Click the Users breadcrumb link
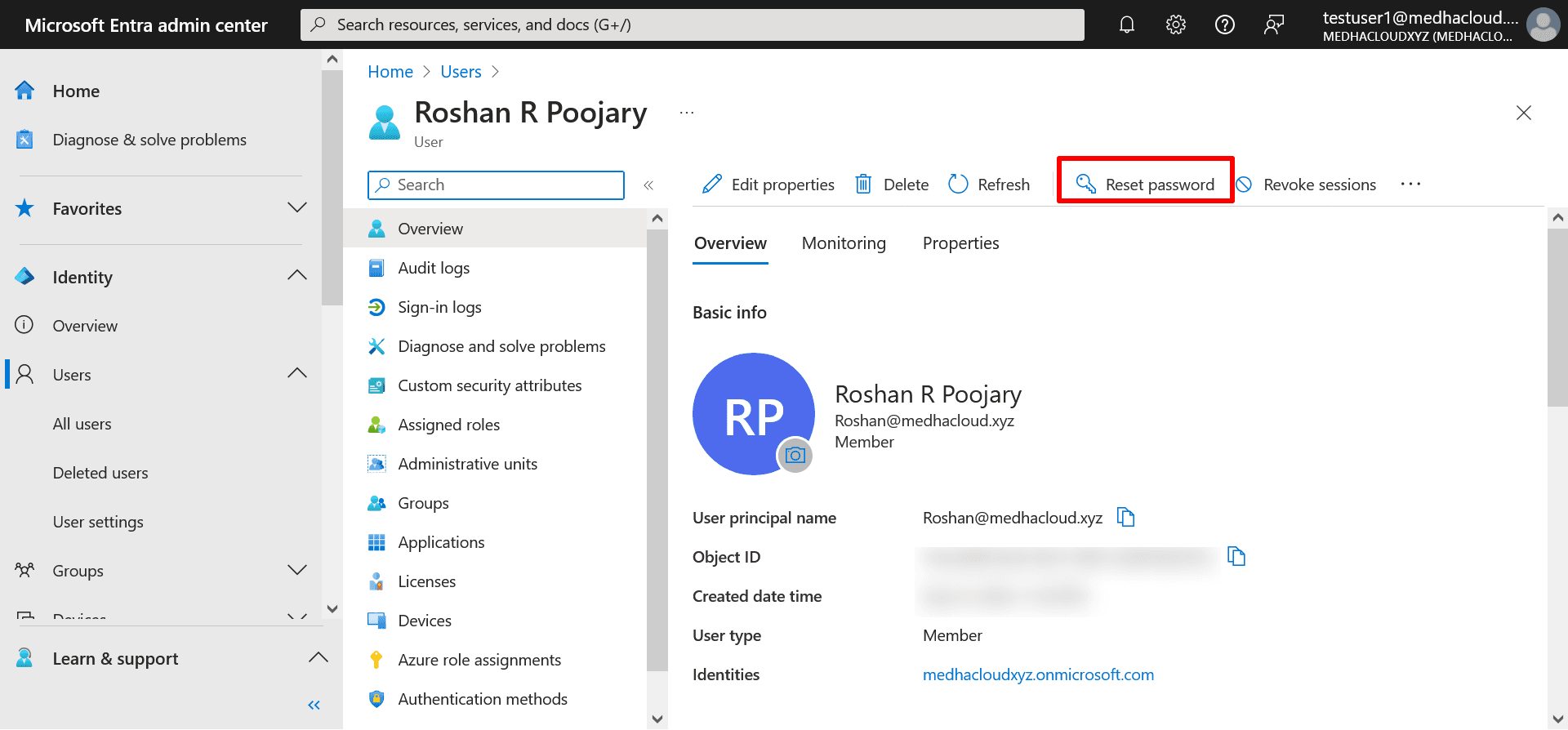Viewport: 1568px width, 730px height. pyautogui.click(x=461, y=72)
